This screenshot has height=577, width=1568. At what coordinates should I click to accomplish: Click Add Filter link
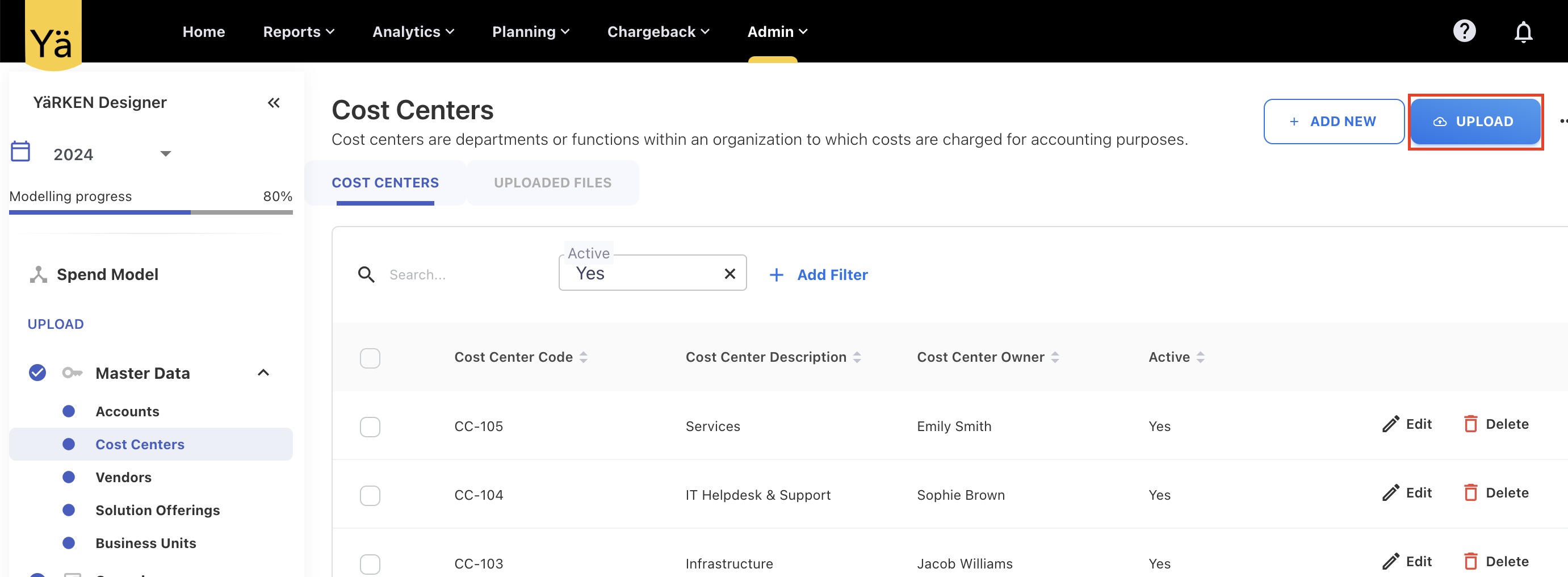pos(819,274)
